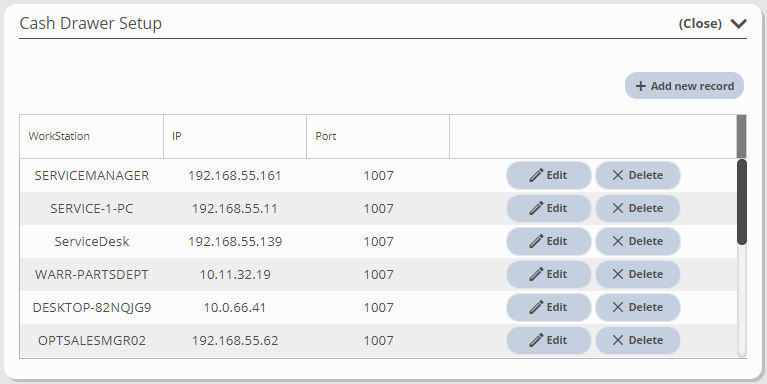This screenshot has height=384, width=767.
Task: Click the plus Add new record button
Action: (684, 86)
